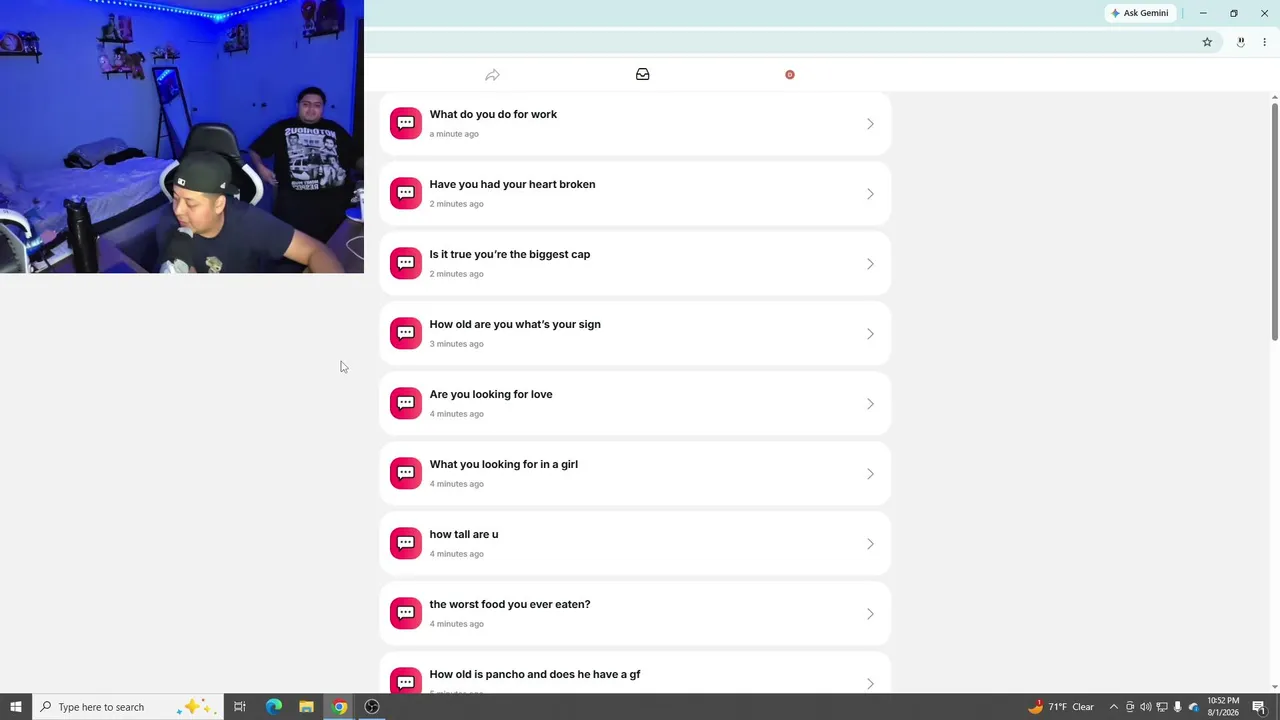Show hidden system tray icons
The width and height of the screenshot is (1280, 720).
coord(1113,707)
